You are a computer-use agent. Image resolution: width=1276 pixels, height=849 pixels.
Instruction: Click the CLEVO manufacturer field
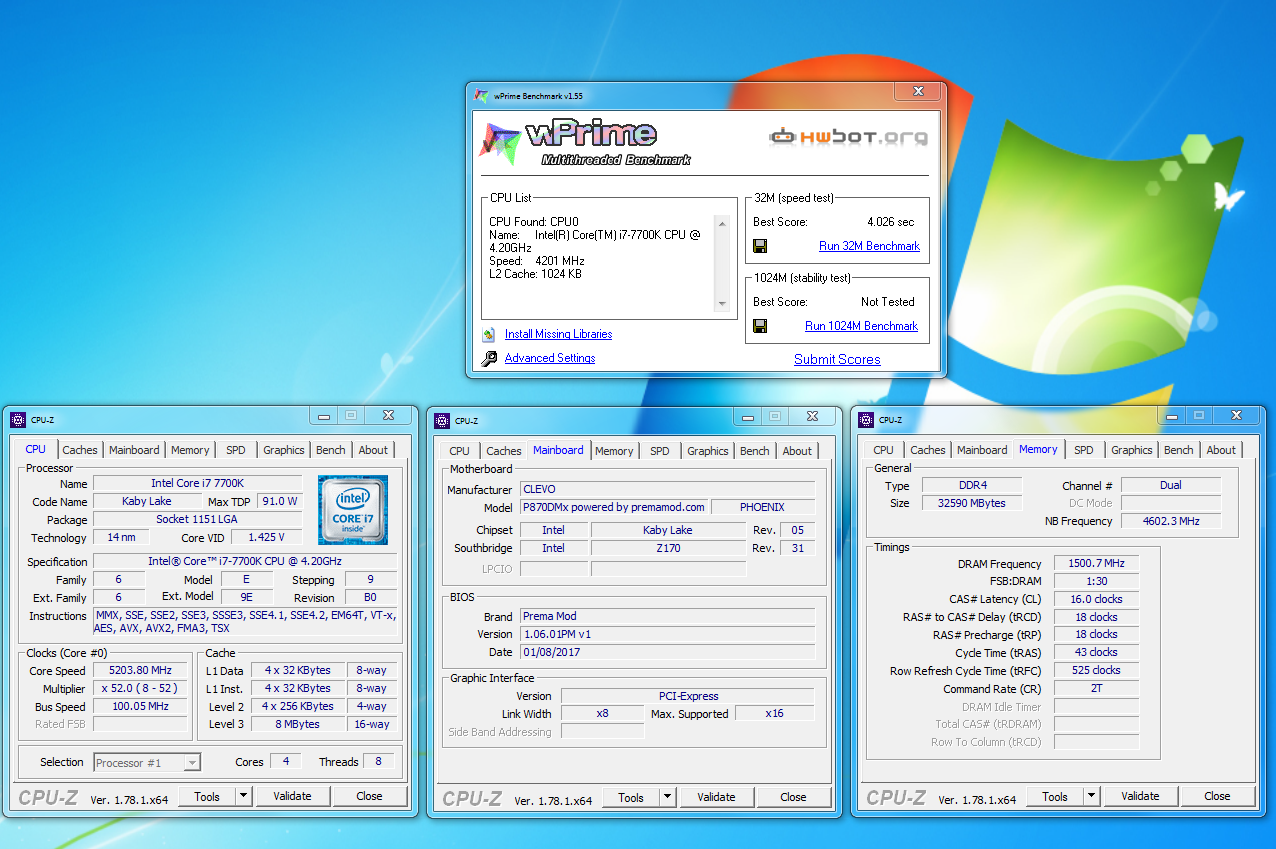point(667,489)
